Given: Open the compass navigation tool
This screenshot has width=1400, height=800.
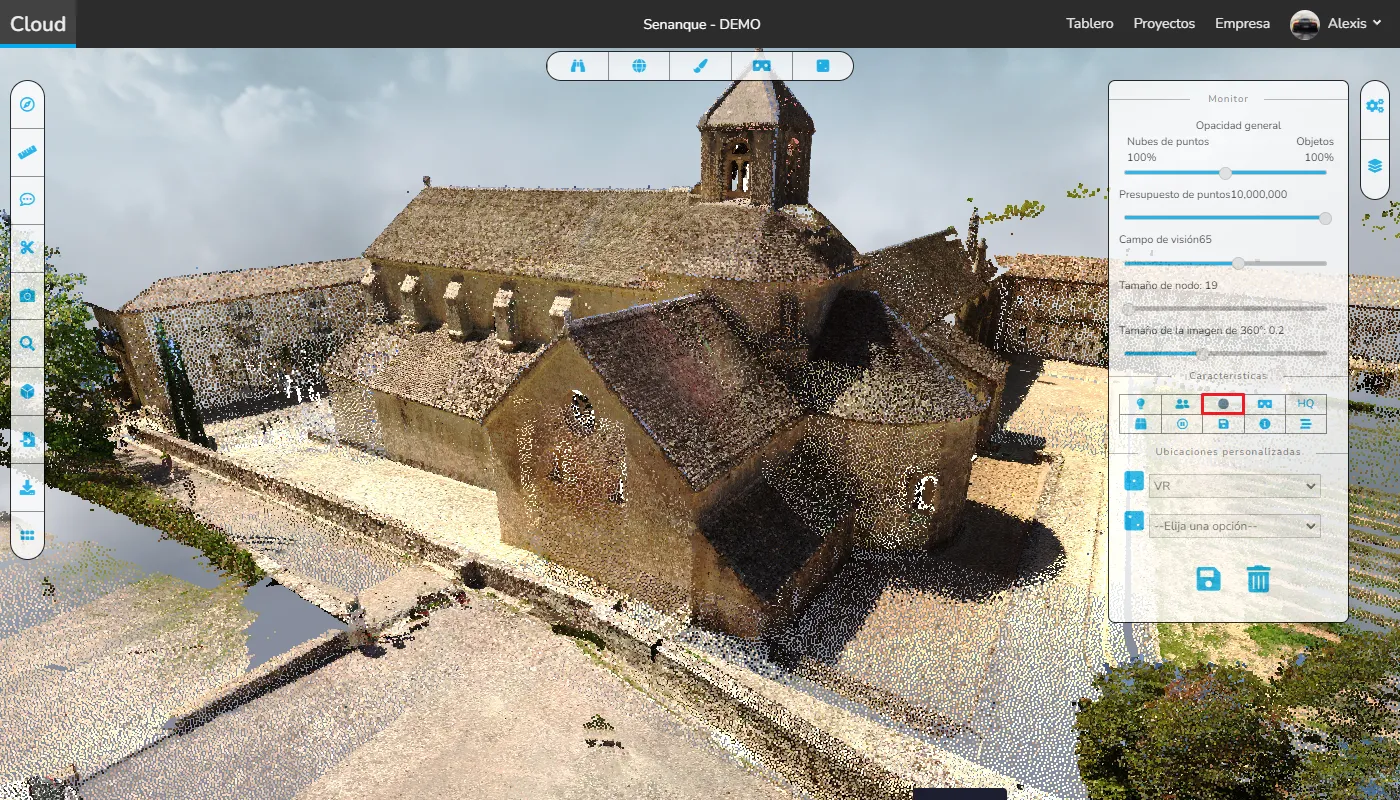Looking at the screenshot, I should 27,104.
